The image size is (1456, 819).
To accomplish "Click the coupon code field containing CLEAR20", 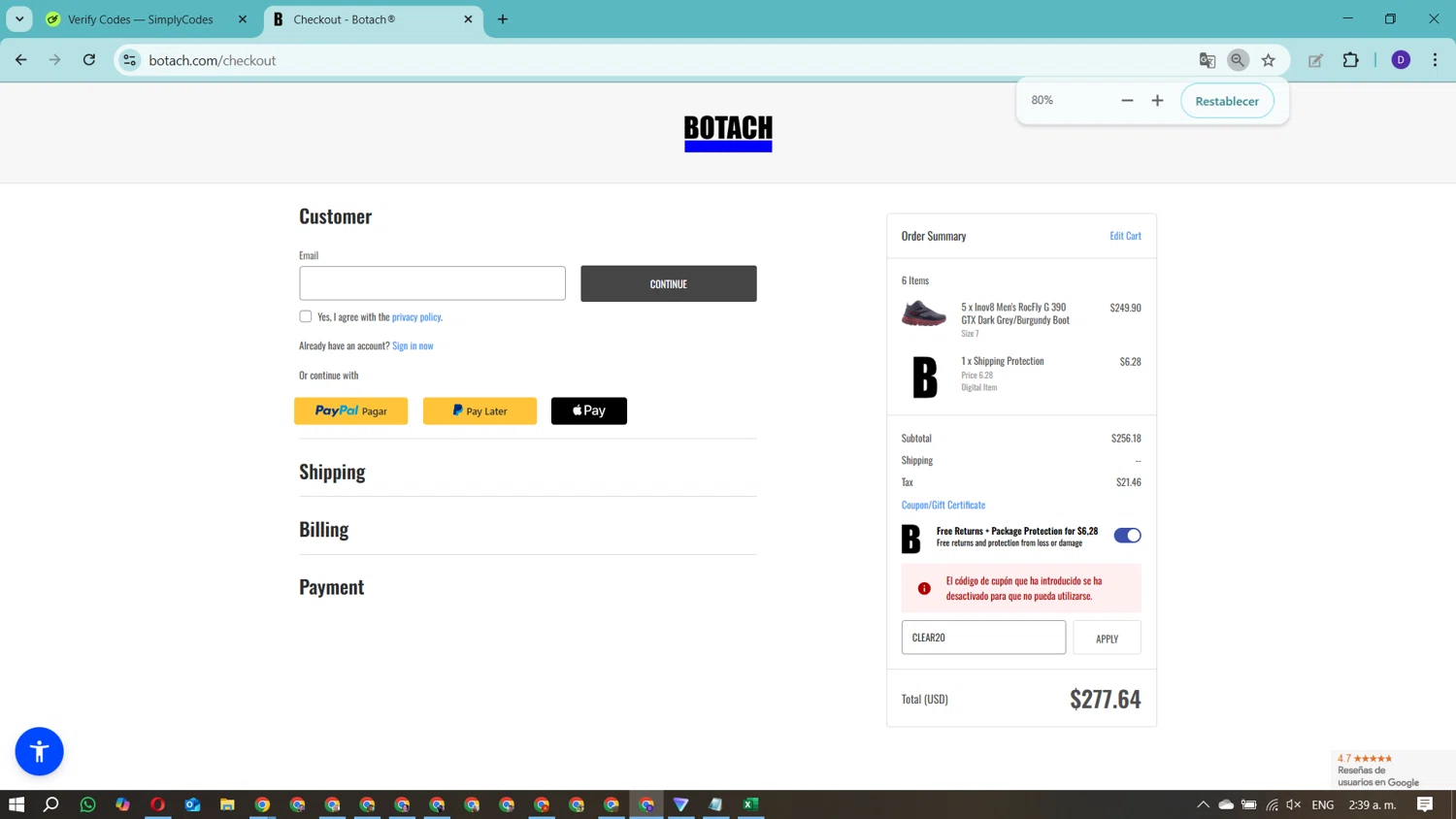I will pyautogui.click(x=983, y=638).
